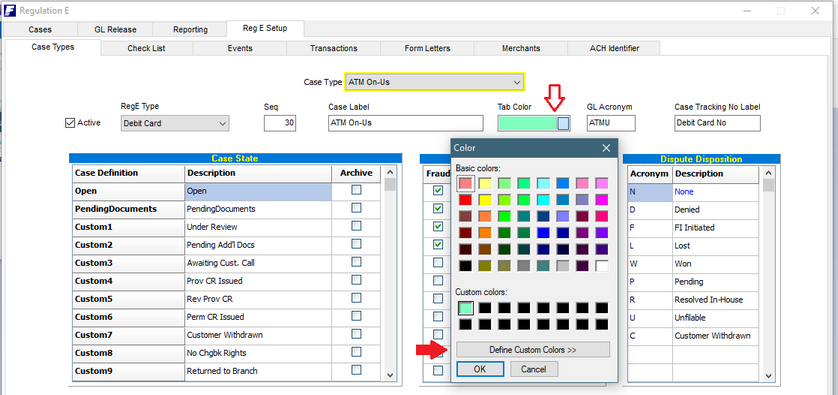Open the Form Letters subtab
The image size is (838, 395).
pos(427,48)
